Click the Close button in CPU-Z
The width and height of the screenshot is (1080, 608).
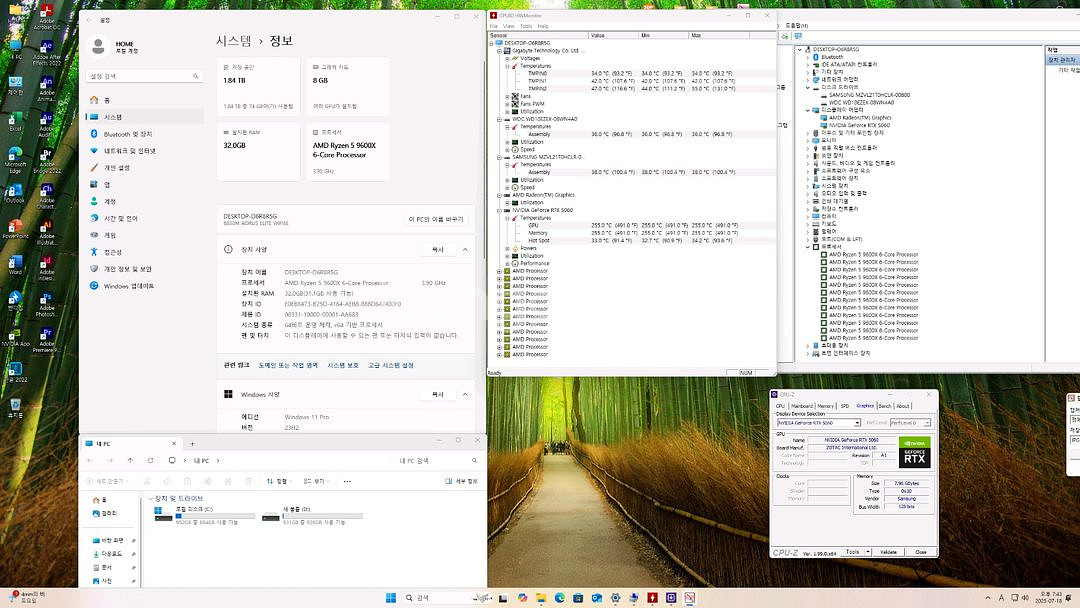point(920,552)
